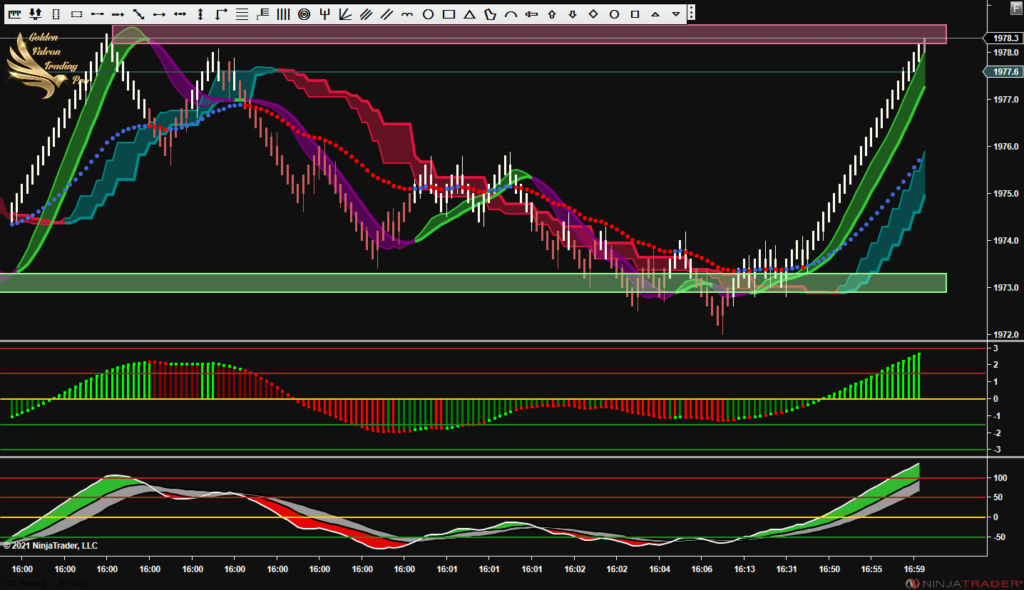Select the Ellipse drawing tool
Screen dimensions: 1024x590
pos(428,12)
